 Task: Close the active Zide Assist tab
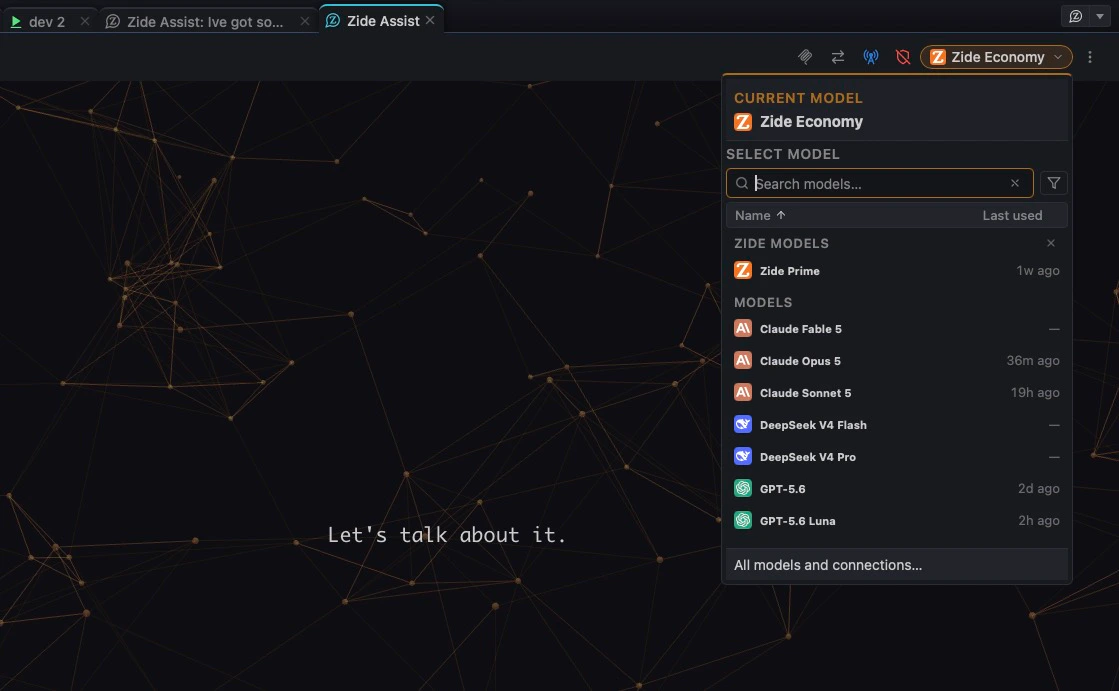430,21
